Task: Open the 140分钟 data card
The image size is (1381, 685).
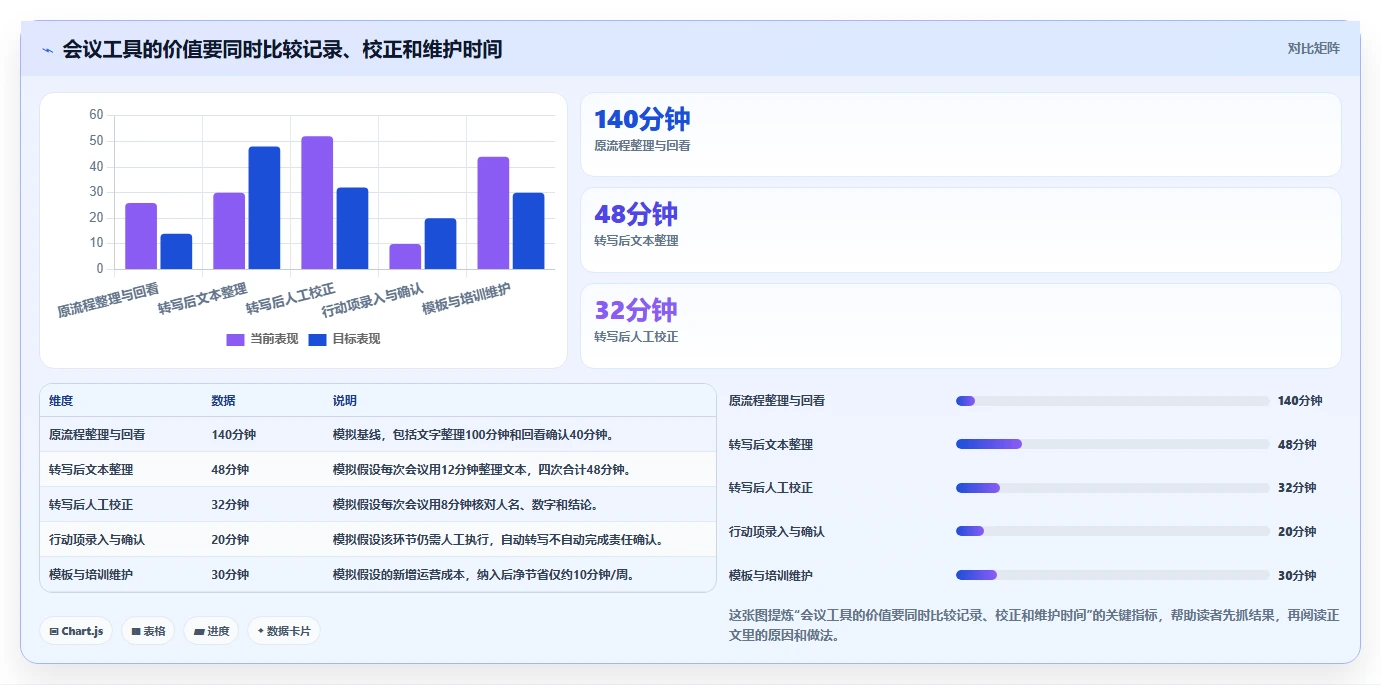Action: (x=960, y=135)
